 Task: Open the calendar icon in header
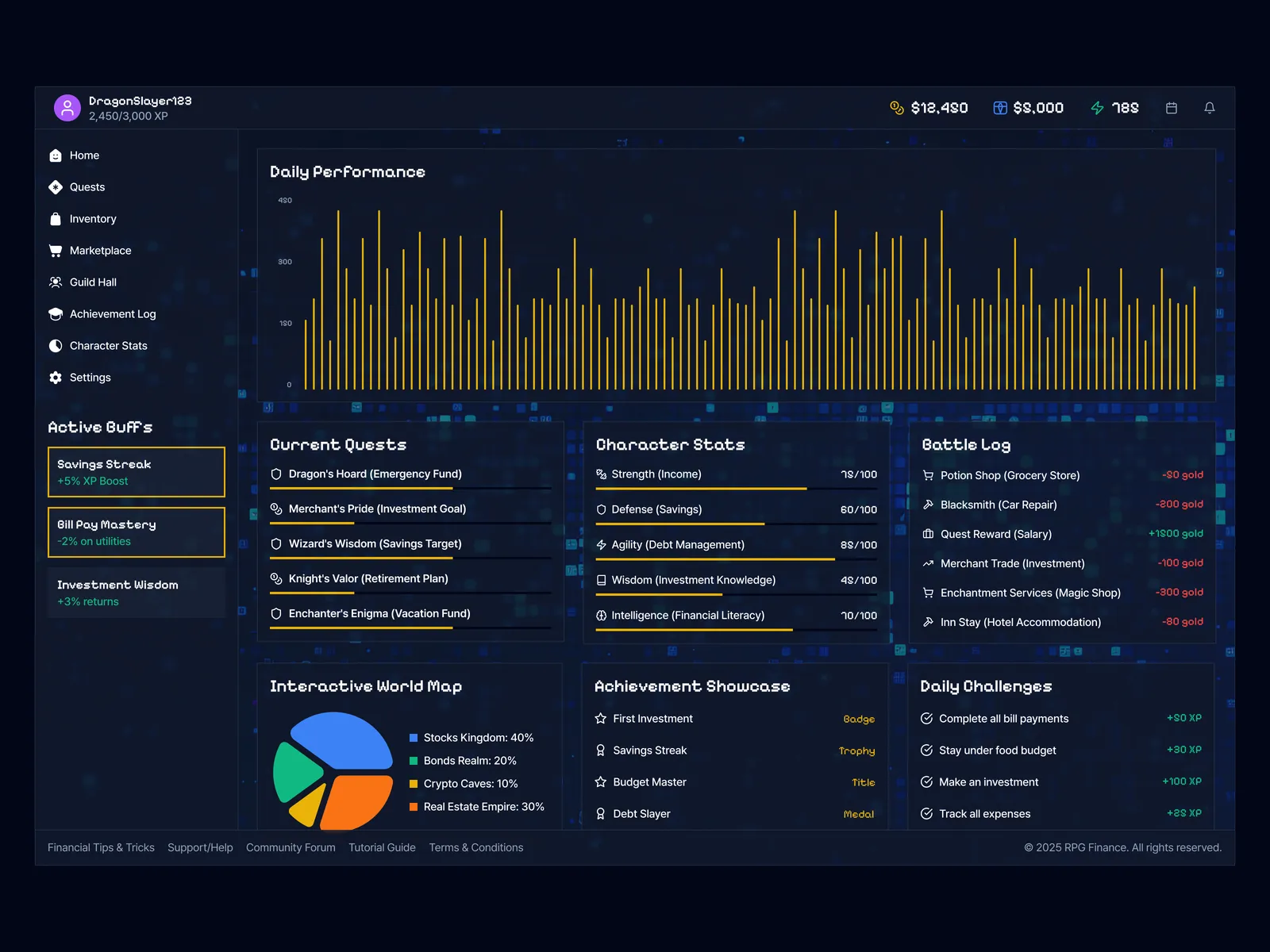pyautogui.click(x=1171, y=108)
